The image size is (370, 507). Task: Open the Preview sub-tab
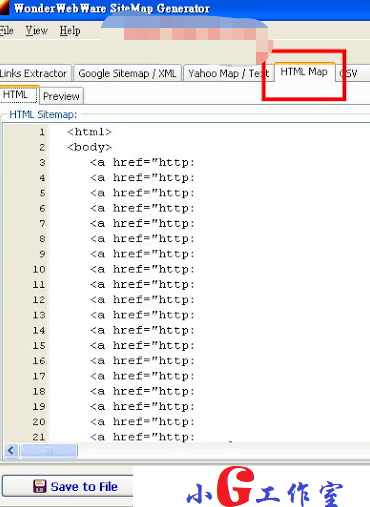coord(61,96)
